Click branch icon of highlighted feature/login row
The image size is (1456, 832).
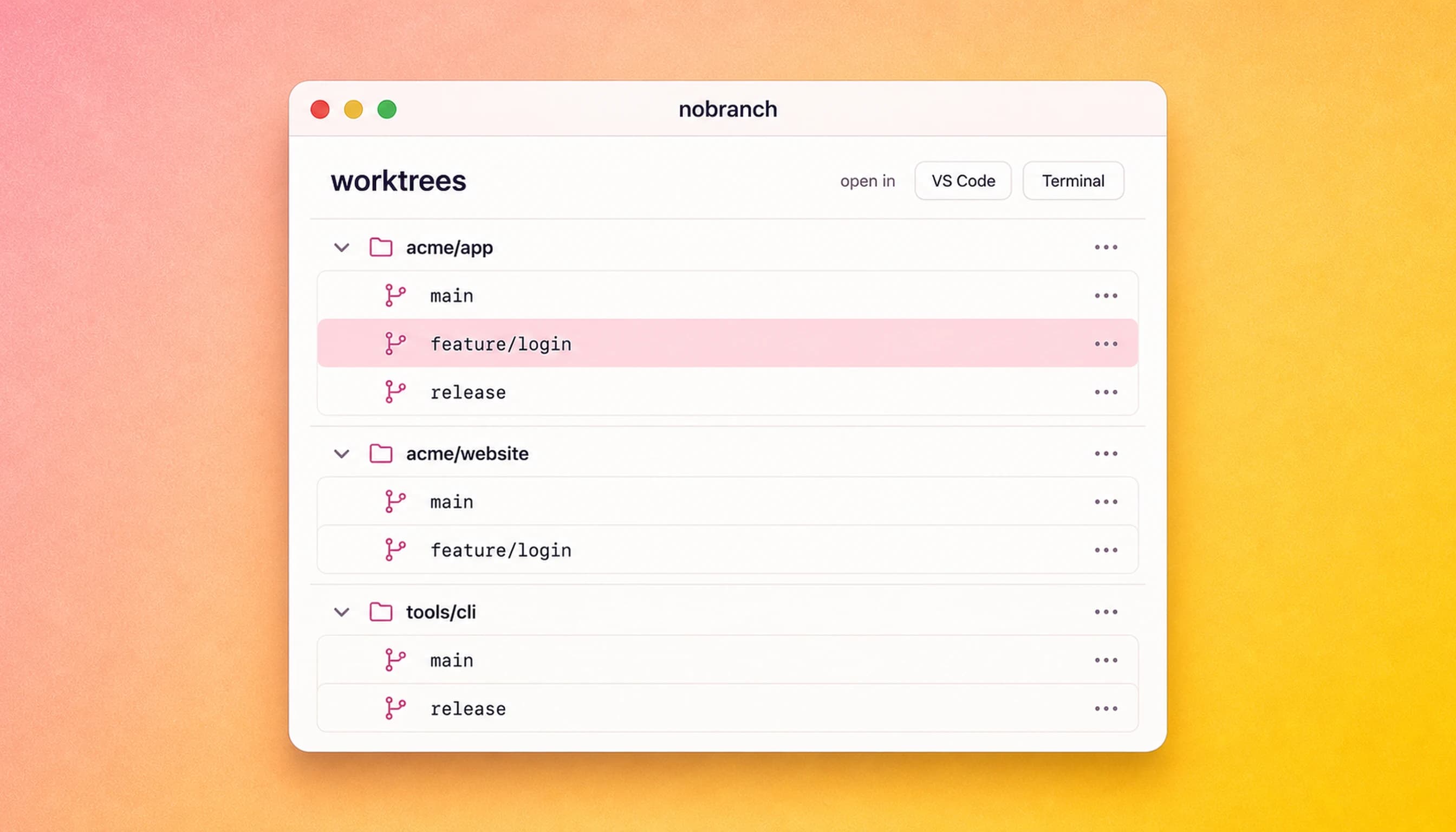395,343
